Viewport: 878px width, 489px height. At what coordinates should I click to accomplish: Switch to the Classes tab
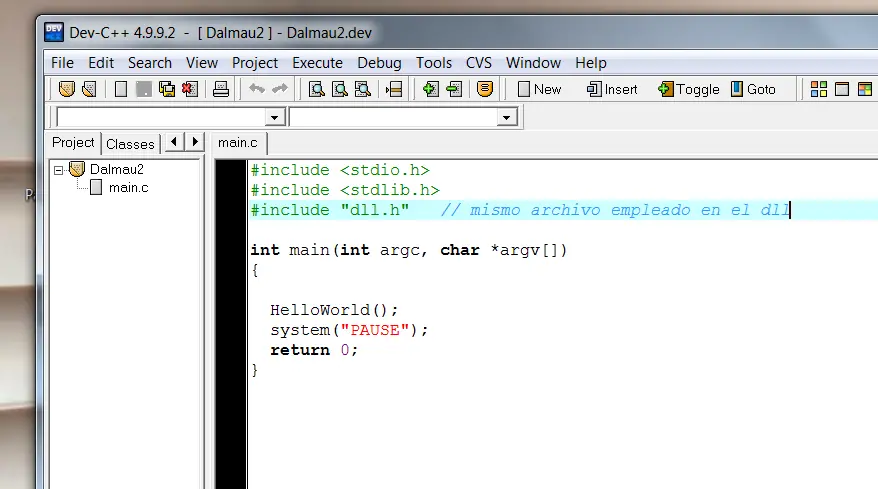[130, 144]
